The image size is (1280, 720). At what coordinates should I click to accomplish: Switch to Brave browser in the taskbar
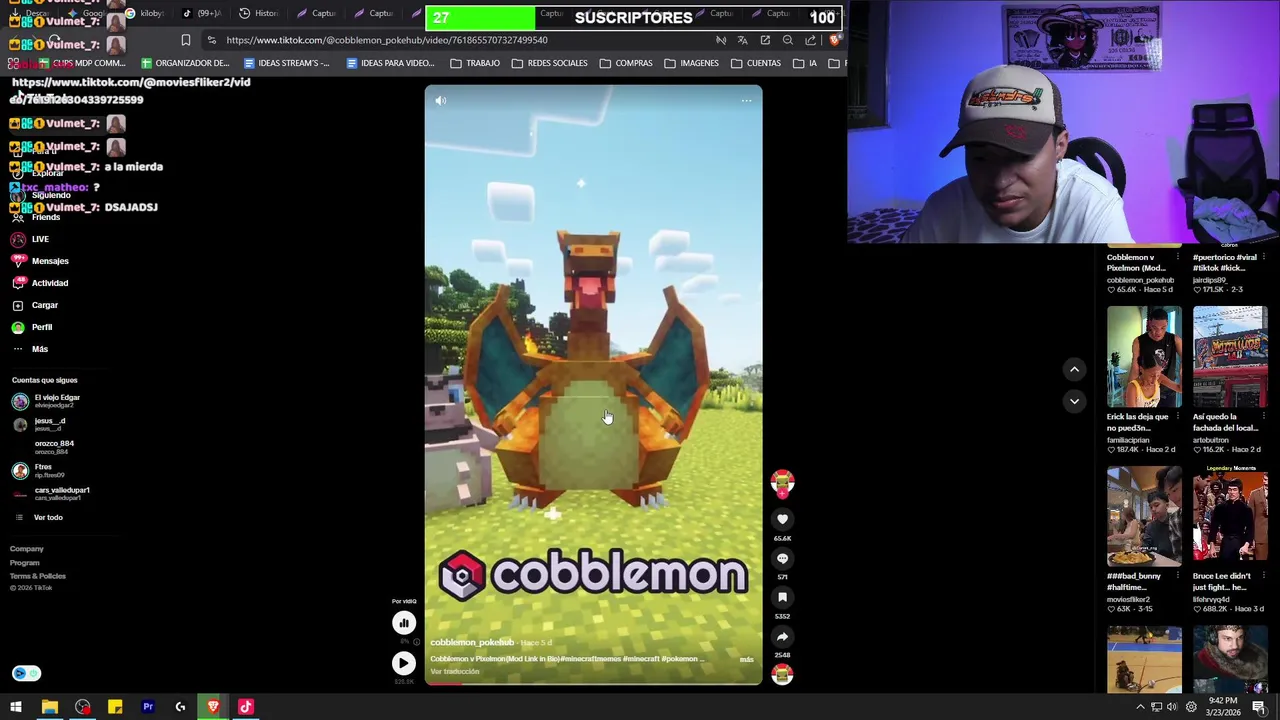[x=213, y=707]
